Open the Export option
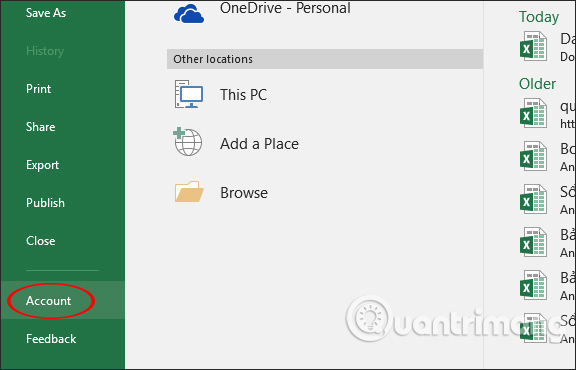Viewport: 576px width, 370px height. click(x=42, y=165)
